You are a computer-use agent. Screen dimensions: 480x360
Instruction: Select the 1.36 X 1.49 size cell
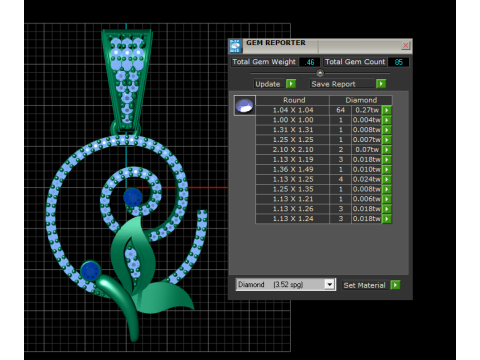[293, 169]
